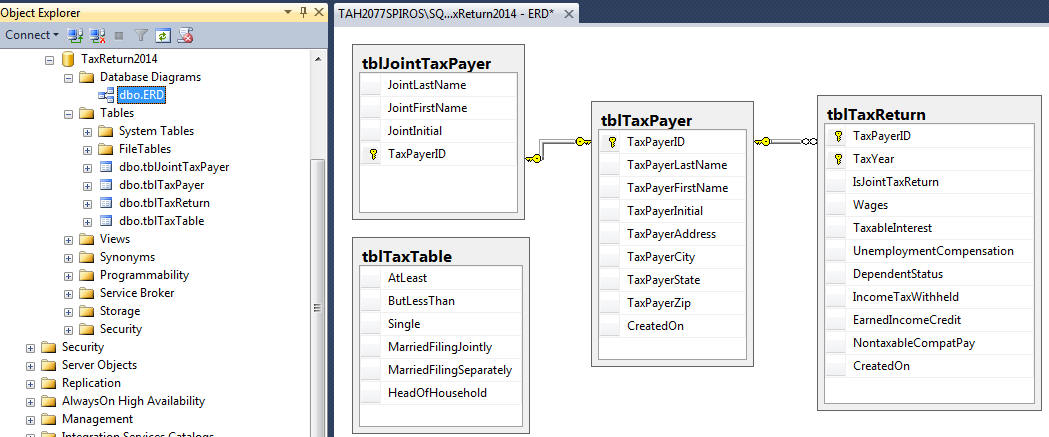Expand the Views folder
This screenshot has height=437, width=1049.
point(68,240)
